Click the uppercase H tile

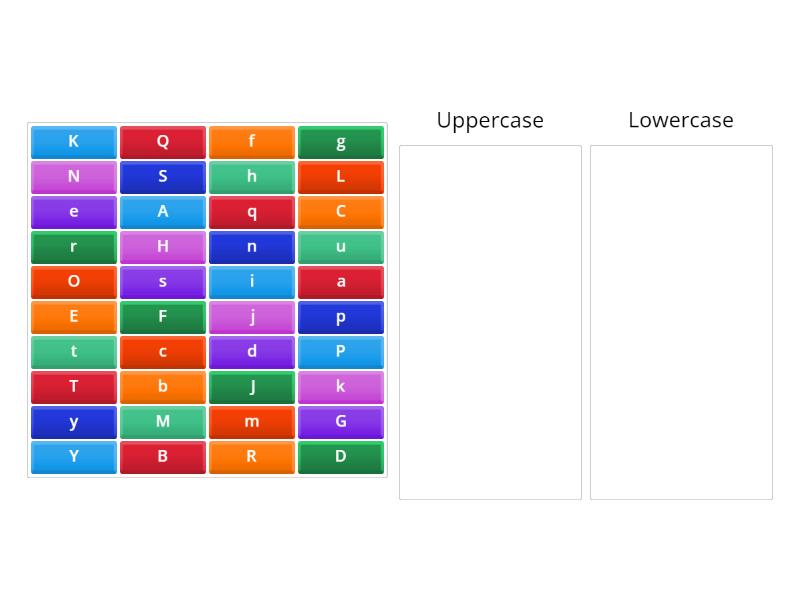[162, 247]
